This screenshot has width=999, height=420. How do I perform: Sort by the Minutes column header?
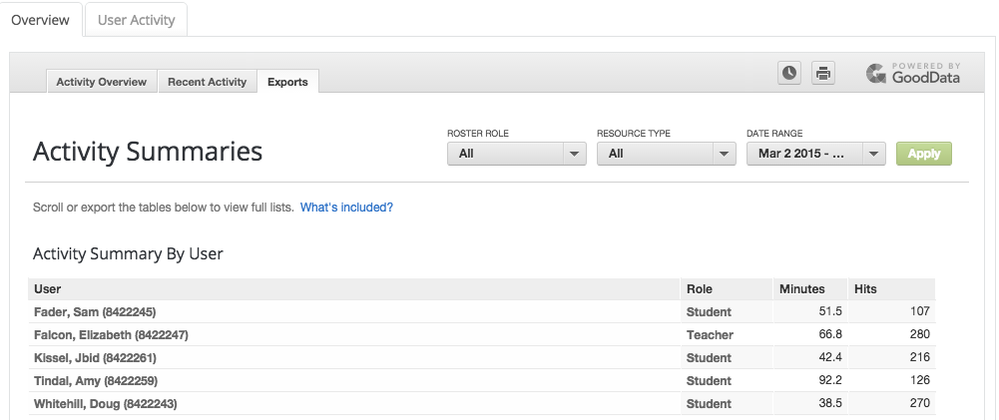click(x=802, y=289)
